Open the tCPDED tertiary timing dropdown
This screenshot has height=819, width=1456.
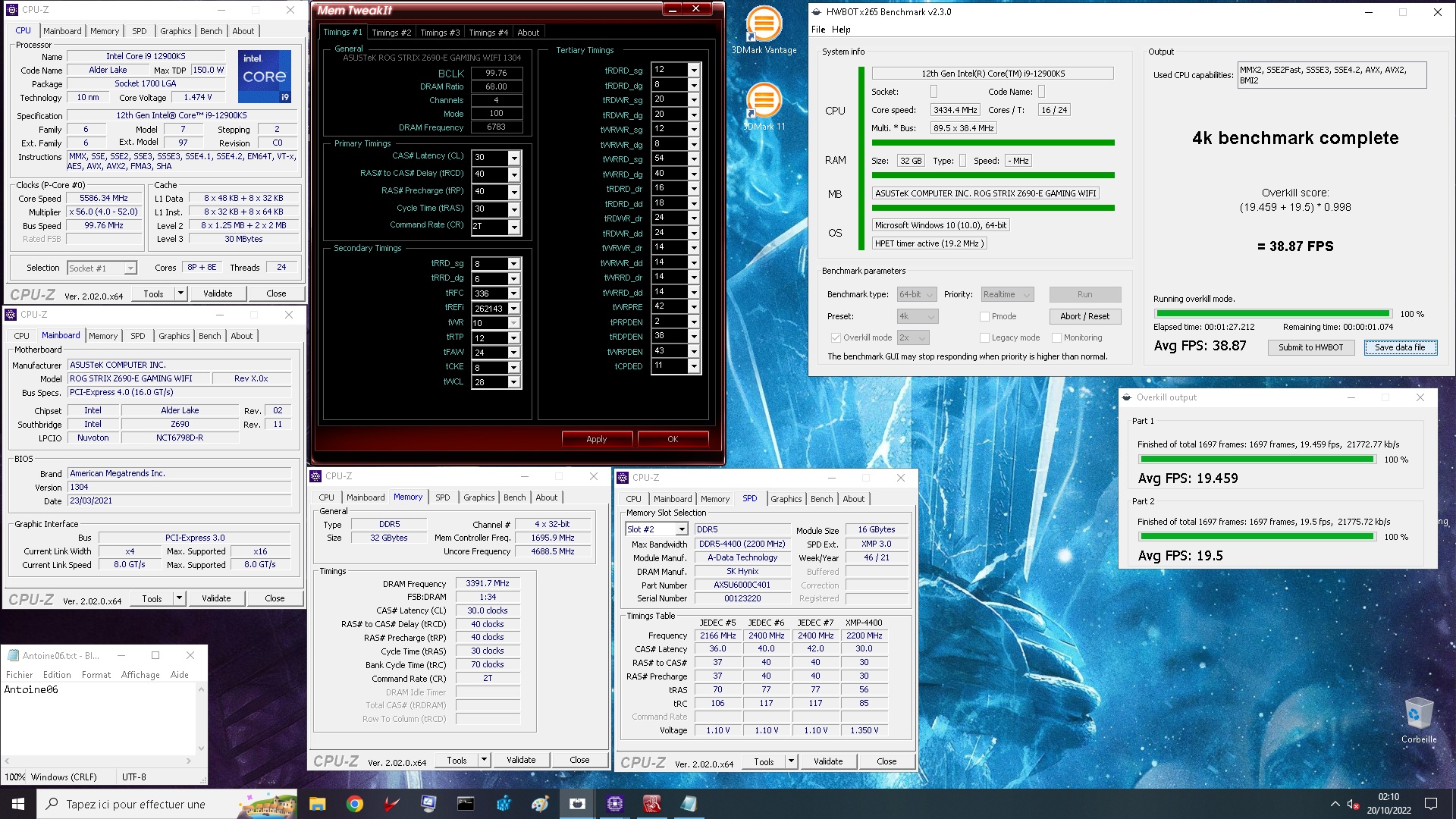point(693,366)
